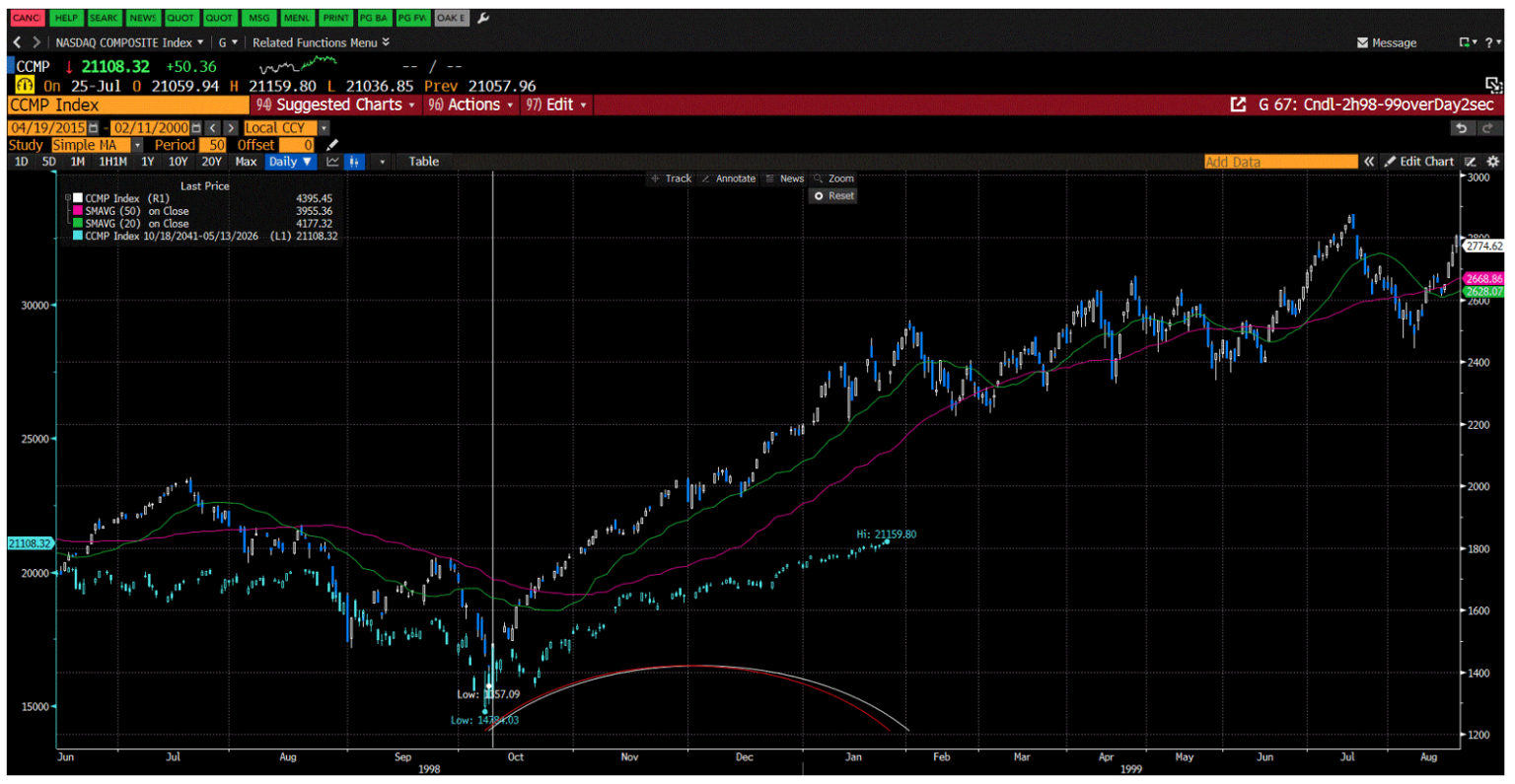Screen dimensions: 1515x784
Task: Toggle candlestick chart display icon
Action: click(355, 161)
